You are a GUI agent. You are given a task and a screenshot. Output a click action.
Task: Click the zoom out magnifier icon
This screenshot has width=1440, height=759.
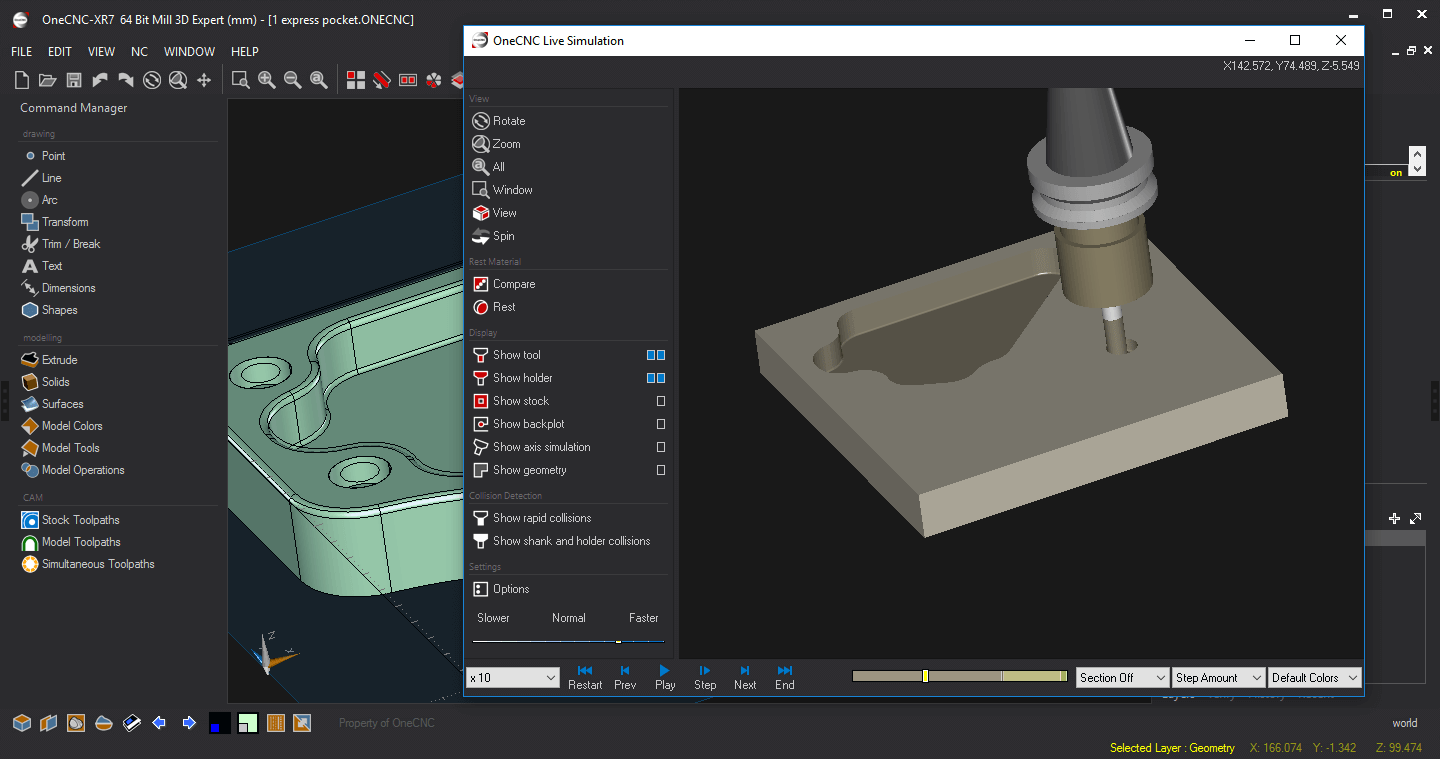(x=293, y=81)
